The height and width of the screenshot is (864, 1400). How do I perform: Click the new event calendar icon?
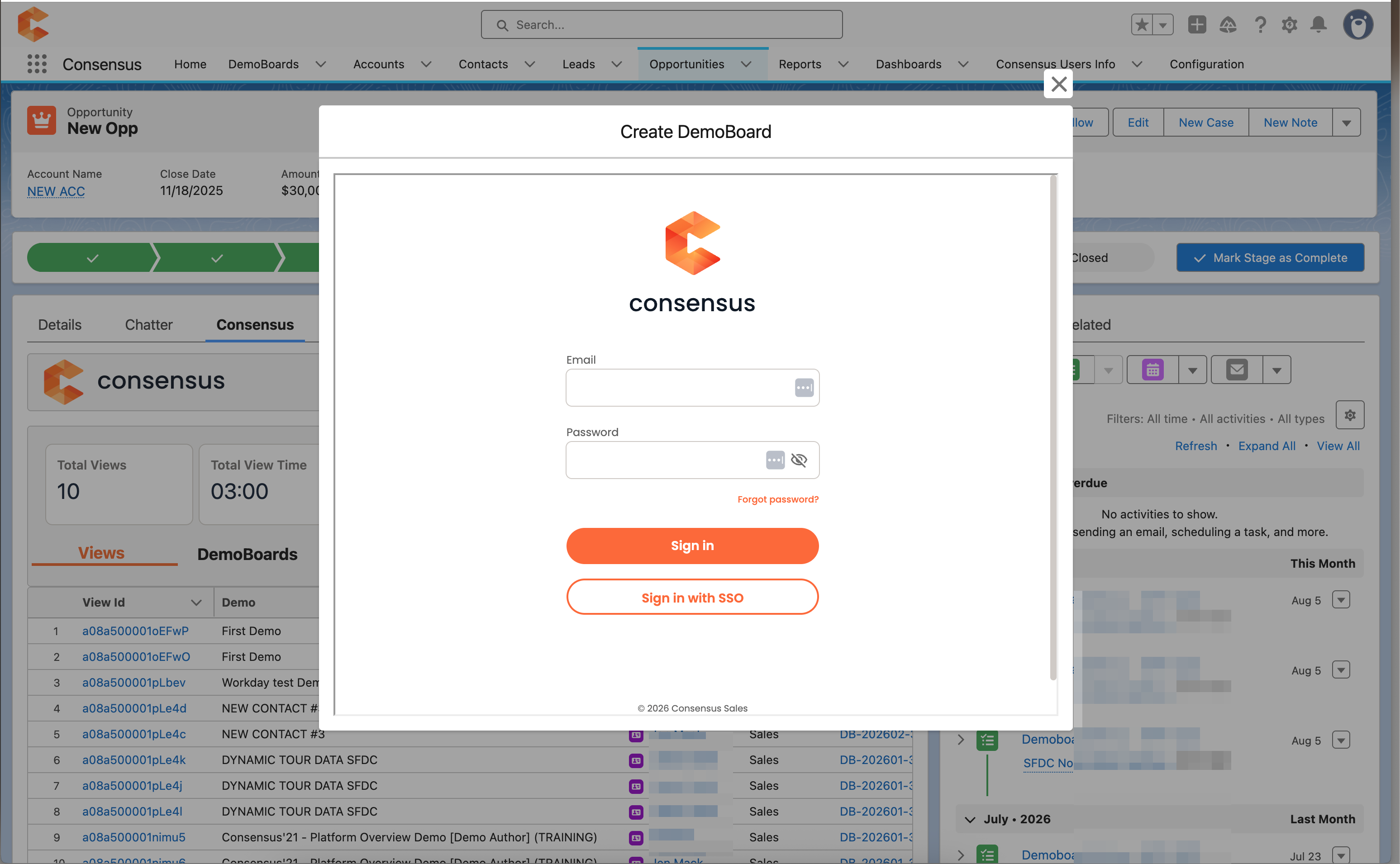click(x=1153, y=370)
